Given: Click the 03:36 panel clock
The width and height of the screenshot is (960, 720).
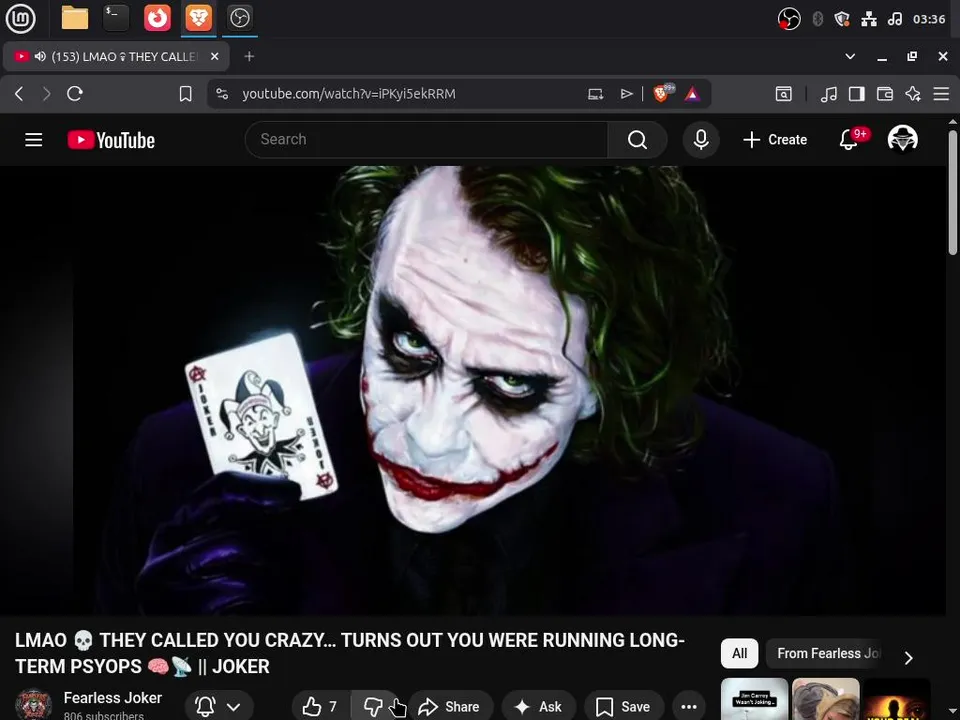Looking at the screenshot, I should pos(929,19).
